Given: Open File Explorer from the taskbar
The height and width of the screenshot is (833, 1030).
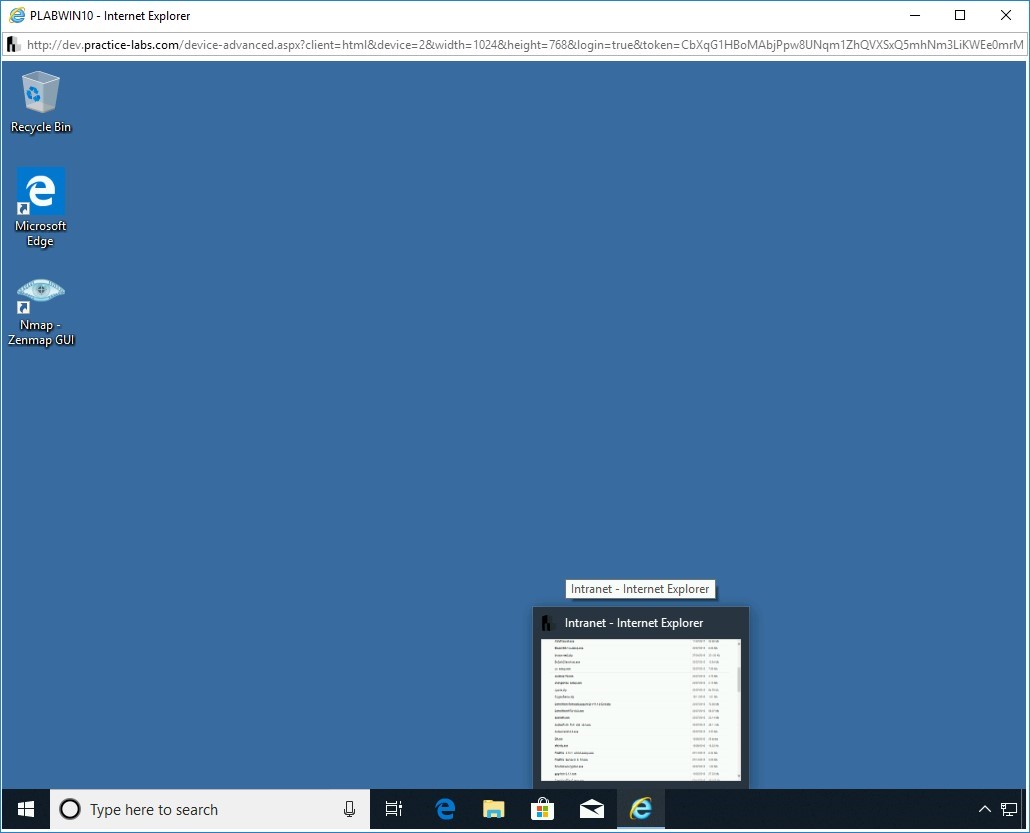Looking at the screenshot, I should pyautogui.click(x=494, y=809).
